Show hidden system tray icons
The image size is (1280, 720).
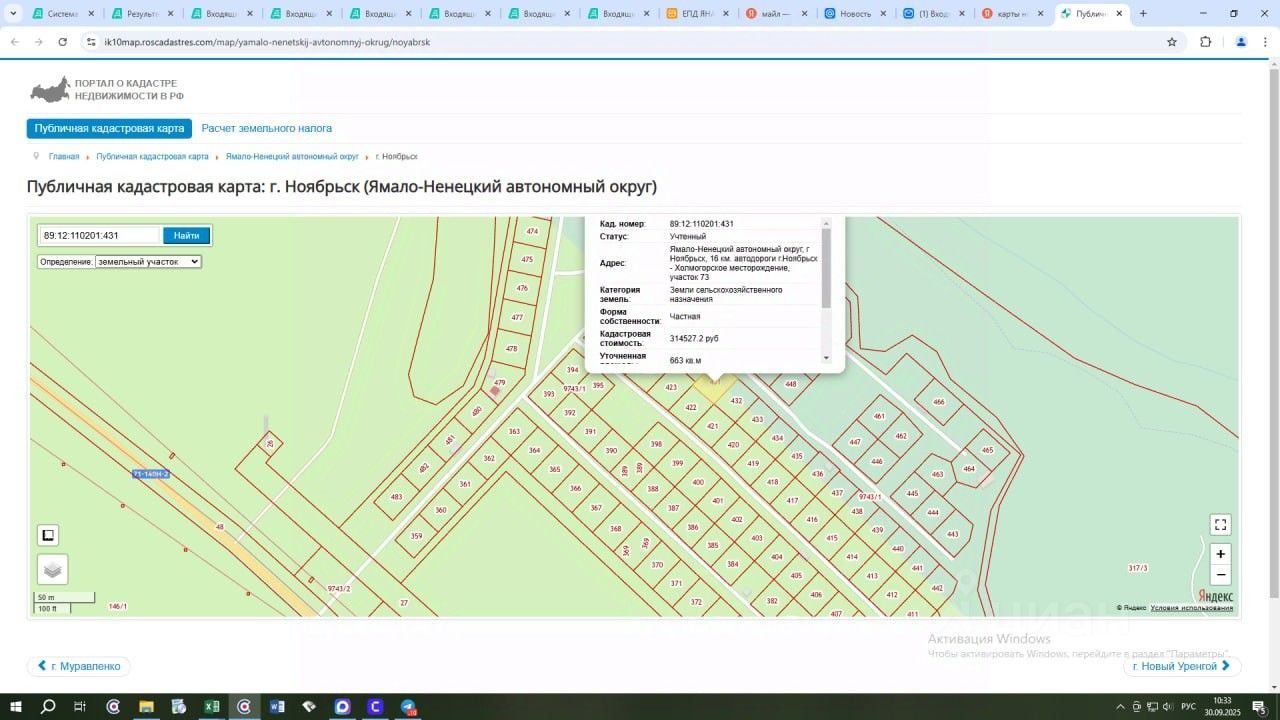[1120, 707]
